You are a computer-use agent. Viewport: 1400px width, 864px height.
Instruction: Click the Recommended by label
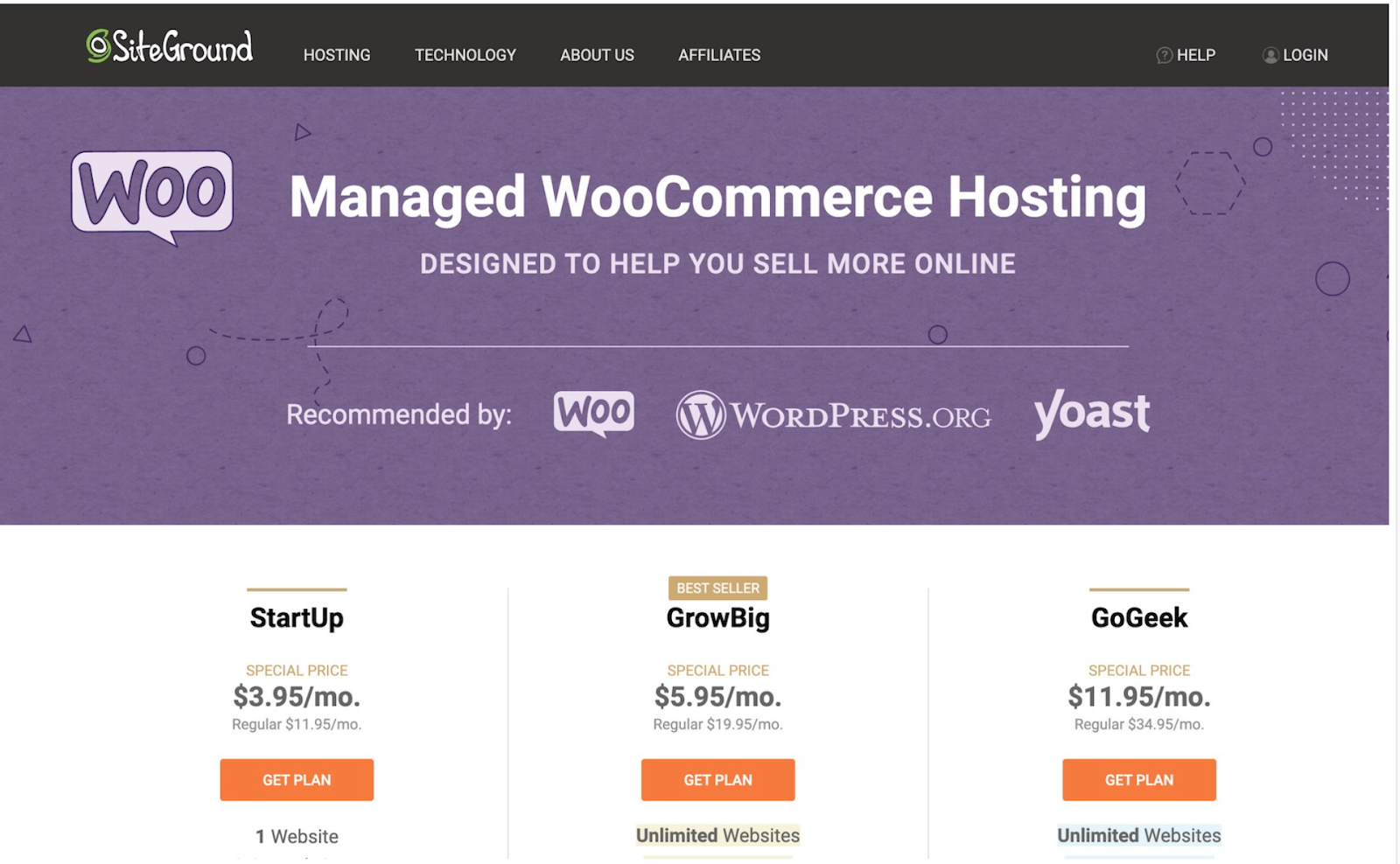point(399,415)
